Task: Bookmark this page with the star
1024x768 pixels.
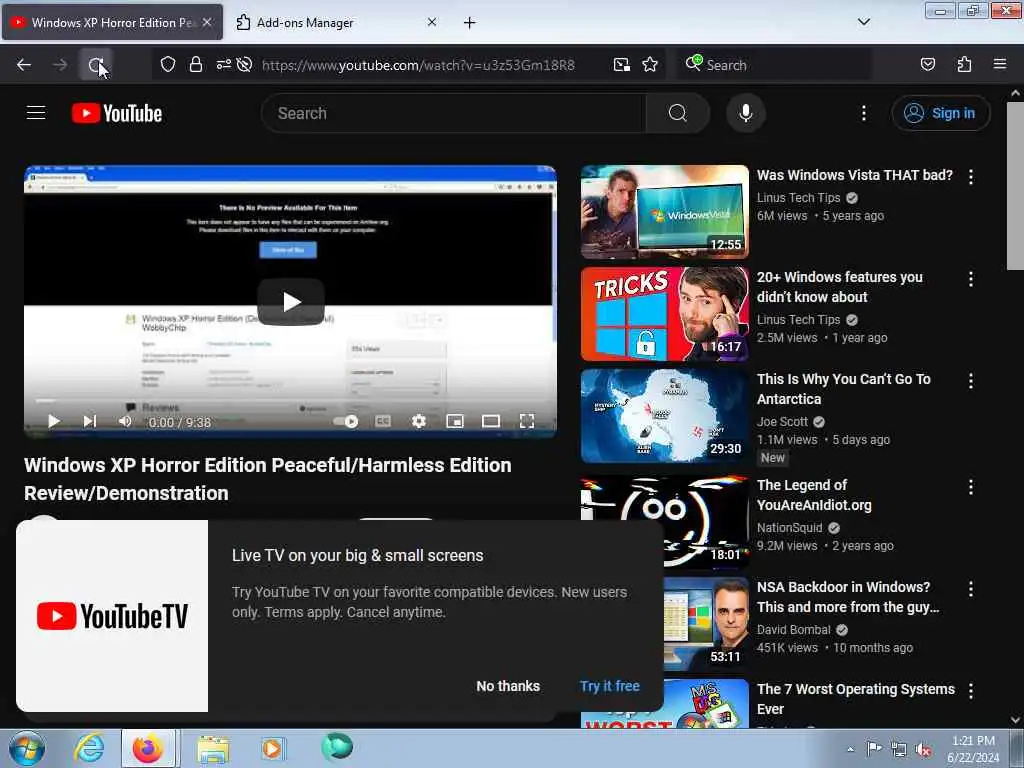Action: tap(650, 65)
